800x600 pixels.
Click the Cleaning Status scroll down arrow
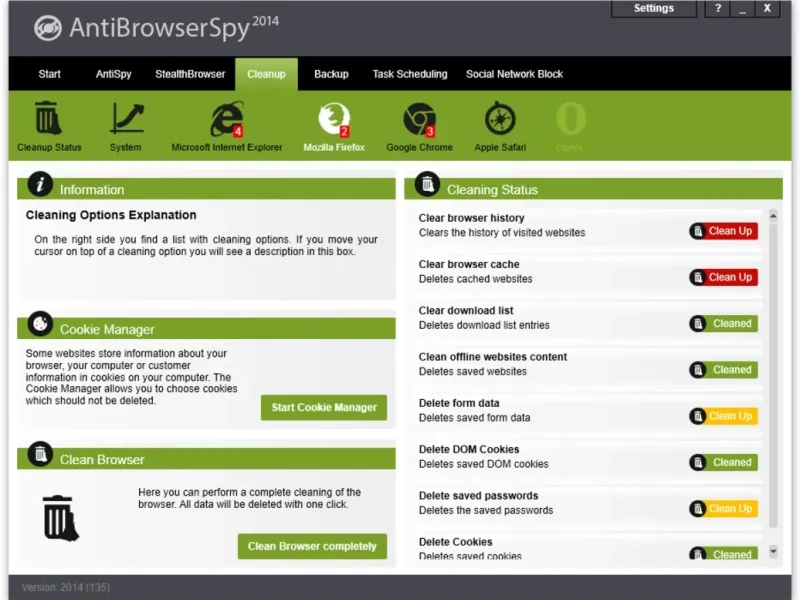pyautogui.click(x=773, y=551)
